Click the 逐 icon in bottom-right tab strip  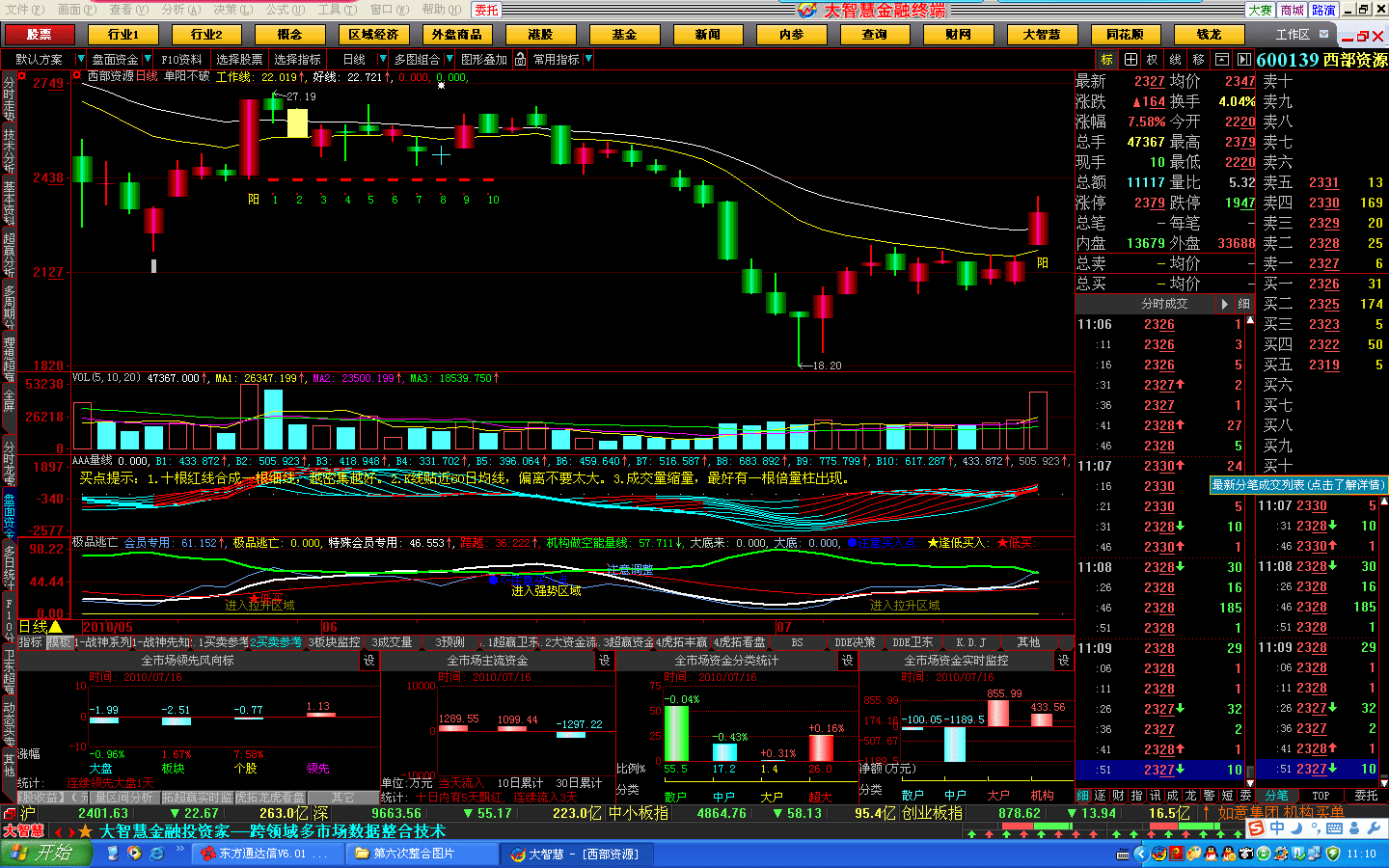tap(1101, 796)
